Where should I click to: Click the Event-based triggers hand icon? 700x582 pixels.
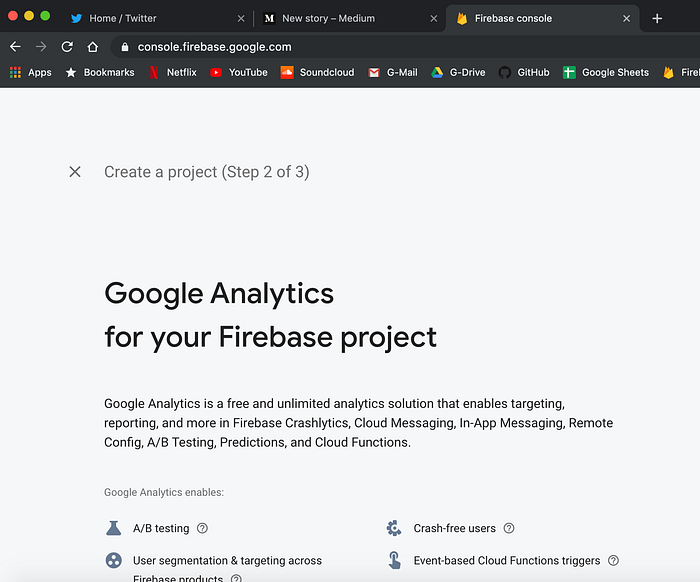(x=394, y=560)
